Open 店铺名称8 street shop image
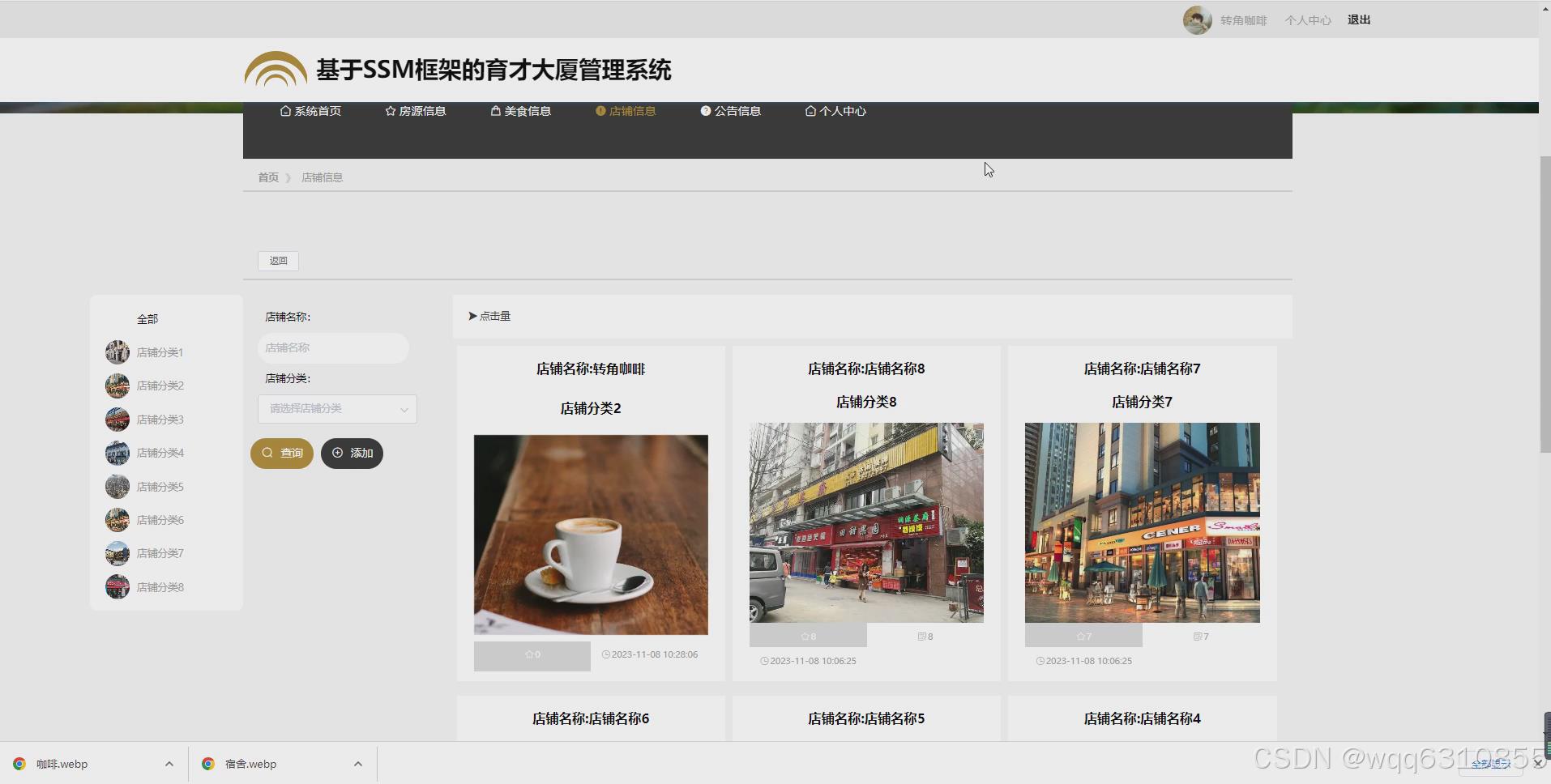This screenshot has width=1551, height=784. [866, 522]
